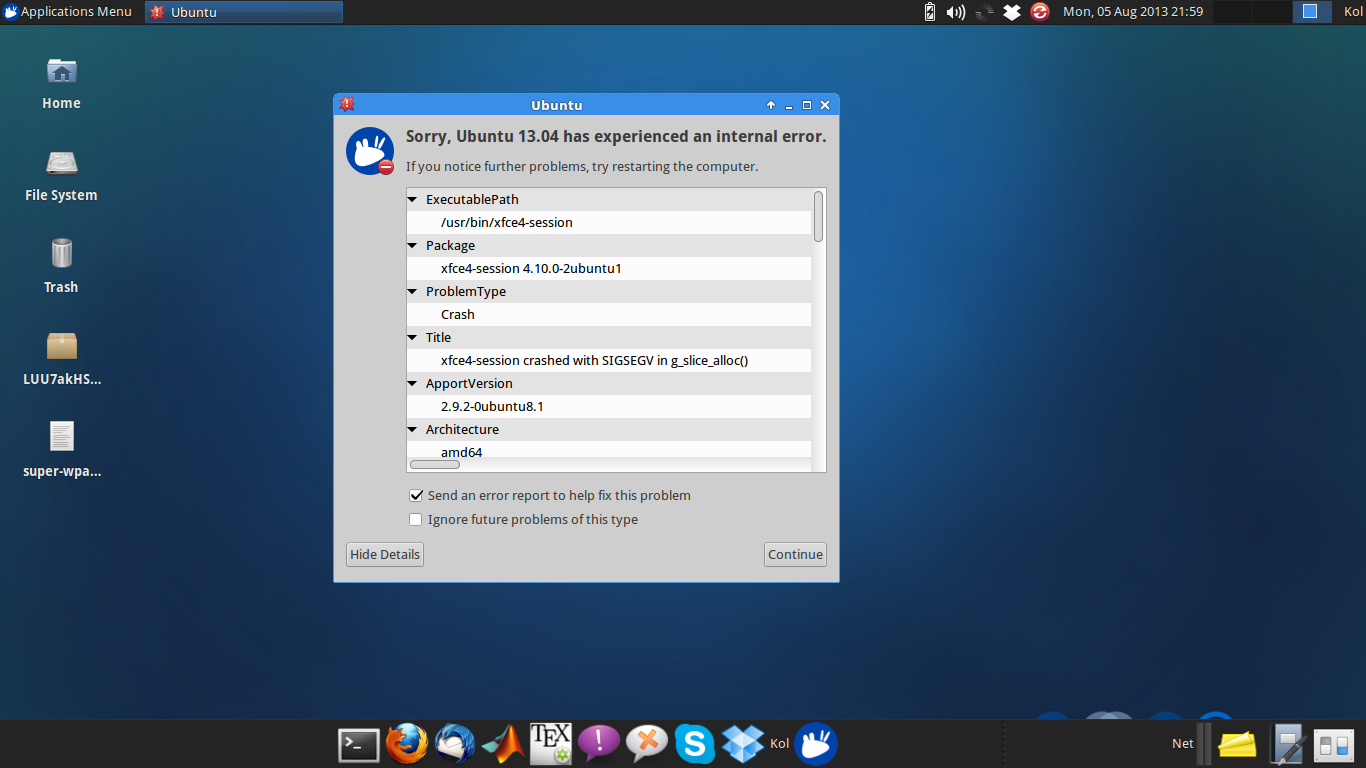Open Thunderbird mail from the dock
Viewport: 1366px width, 768px height.
455,744
